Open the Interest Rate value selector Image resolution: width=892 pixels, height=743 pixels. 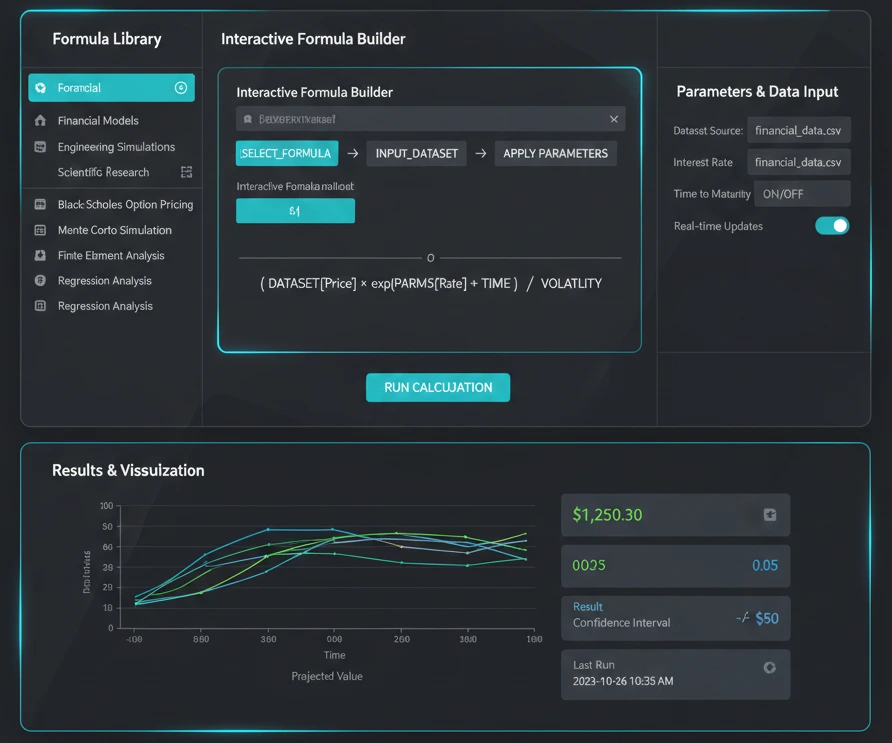[x=798, y=162]
